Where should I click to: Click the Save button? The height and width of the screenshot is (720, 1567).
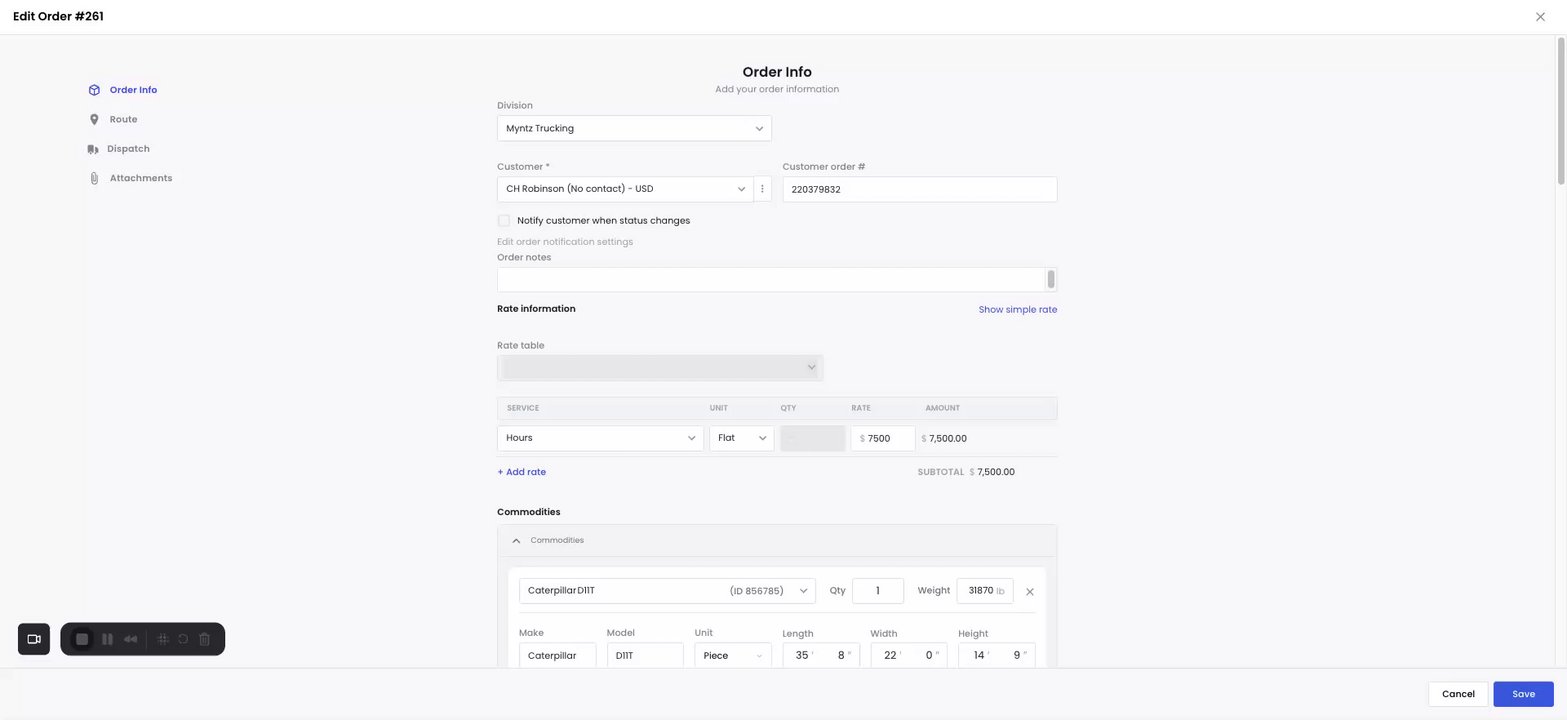[1522, 694]
